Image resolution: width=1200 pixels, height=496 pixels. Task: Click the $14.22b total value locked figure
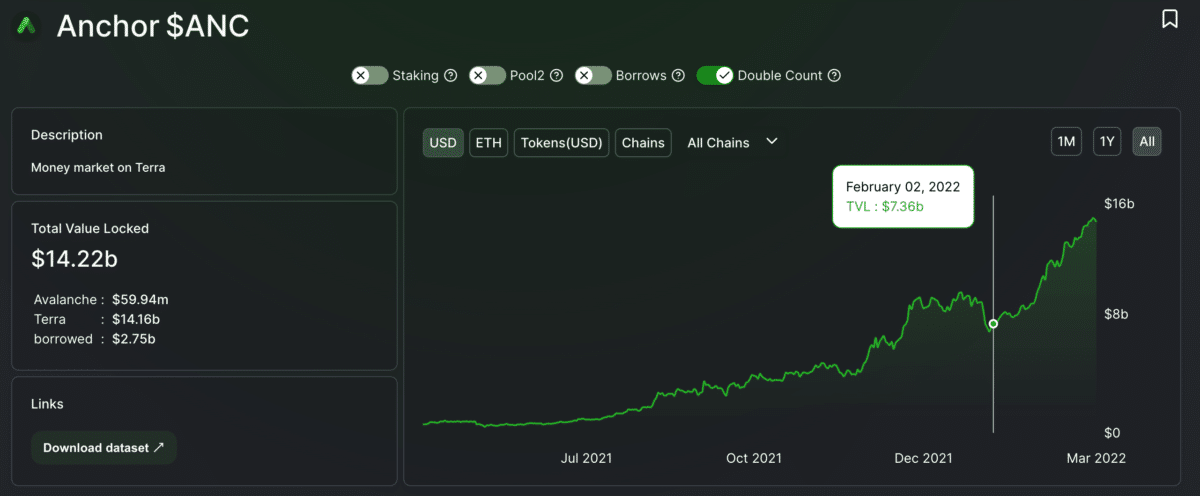click(75, 259)
